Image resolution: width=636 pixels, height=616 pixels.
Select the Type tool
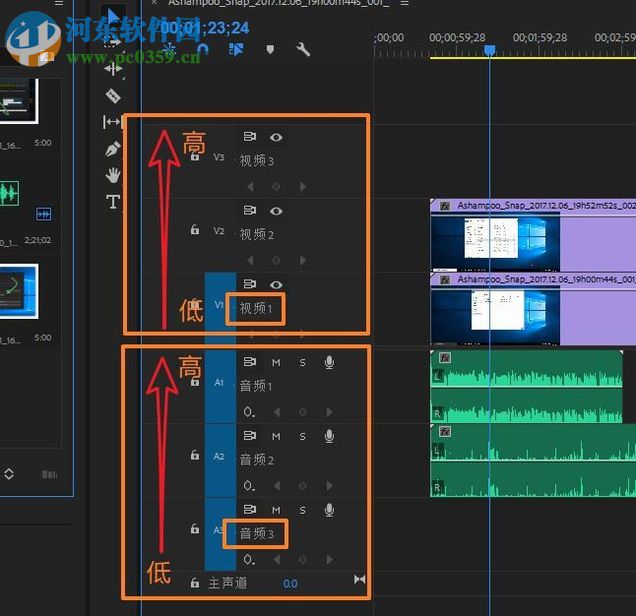pos(113,202)
